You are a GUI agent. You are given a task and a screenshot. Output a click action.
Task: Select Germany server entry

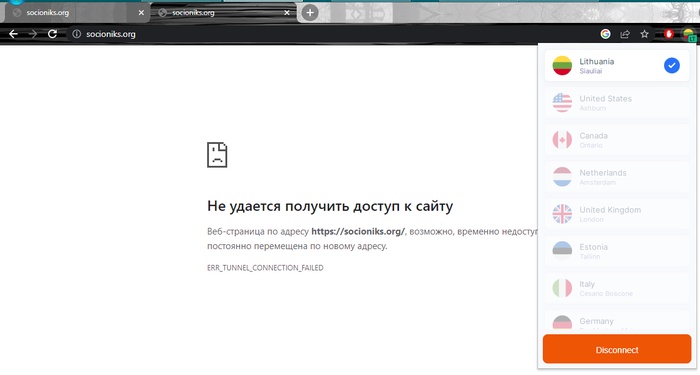[617, 321]
